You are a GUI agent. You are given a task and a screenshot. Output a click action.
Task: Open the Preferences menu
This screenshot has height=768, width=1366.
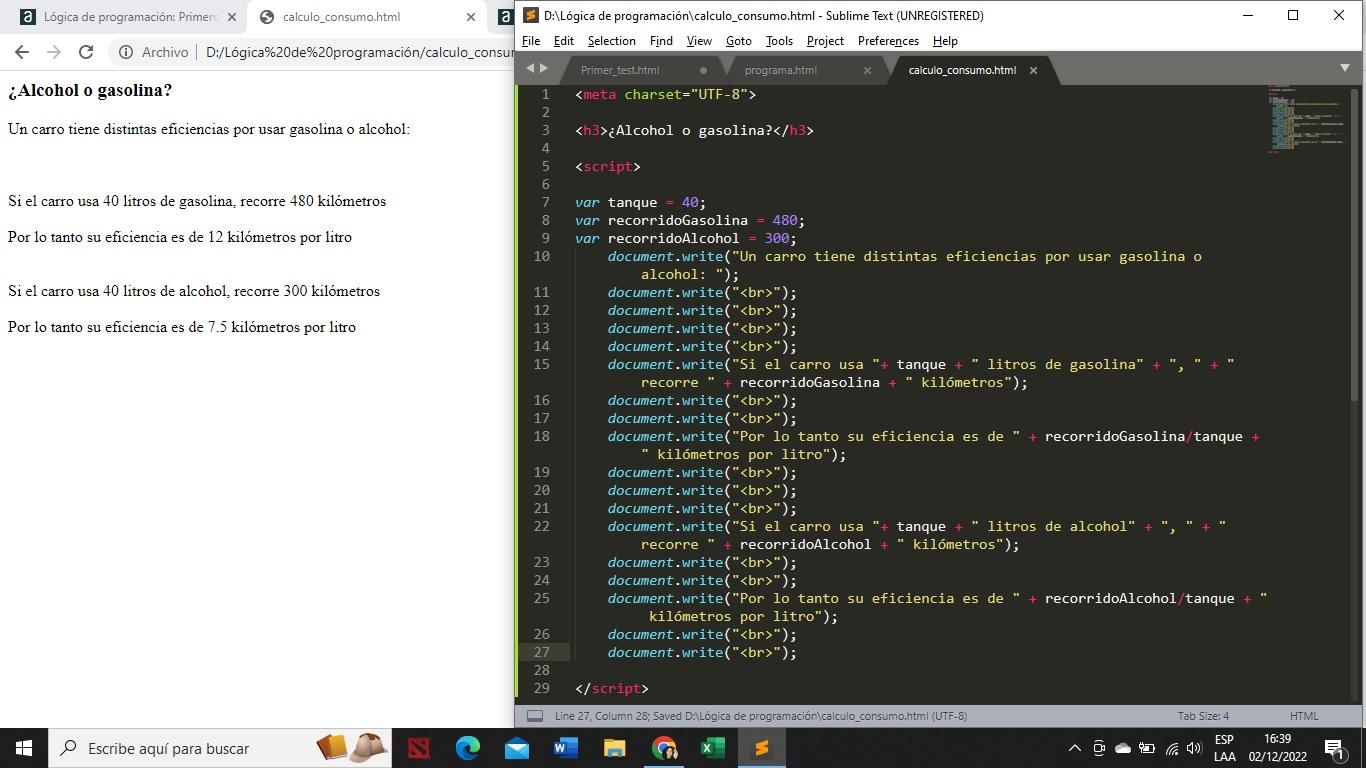pyautogui.click(x=888, y=41)
